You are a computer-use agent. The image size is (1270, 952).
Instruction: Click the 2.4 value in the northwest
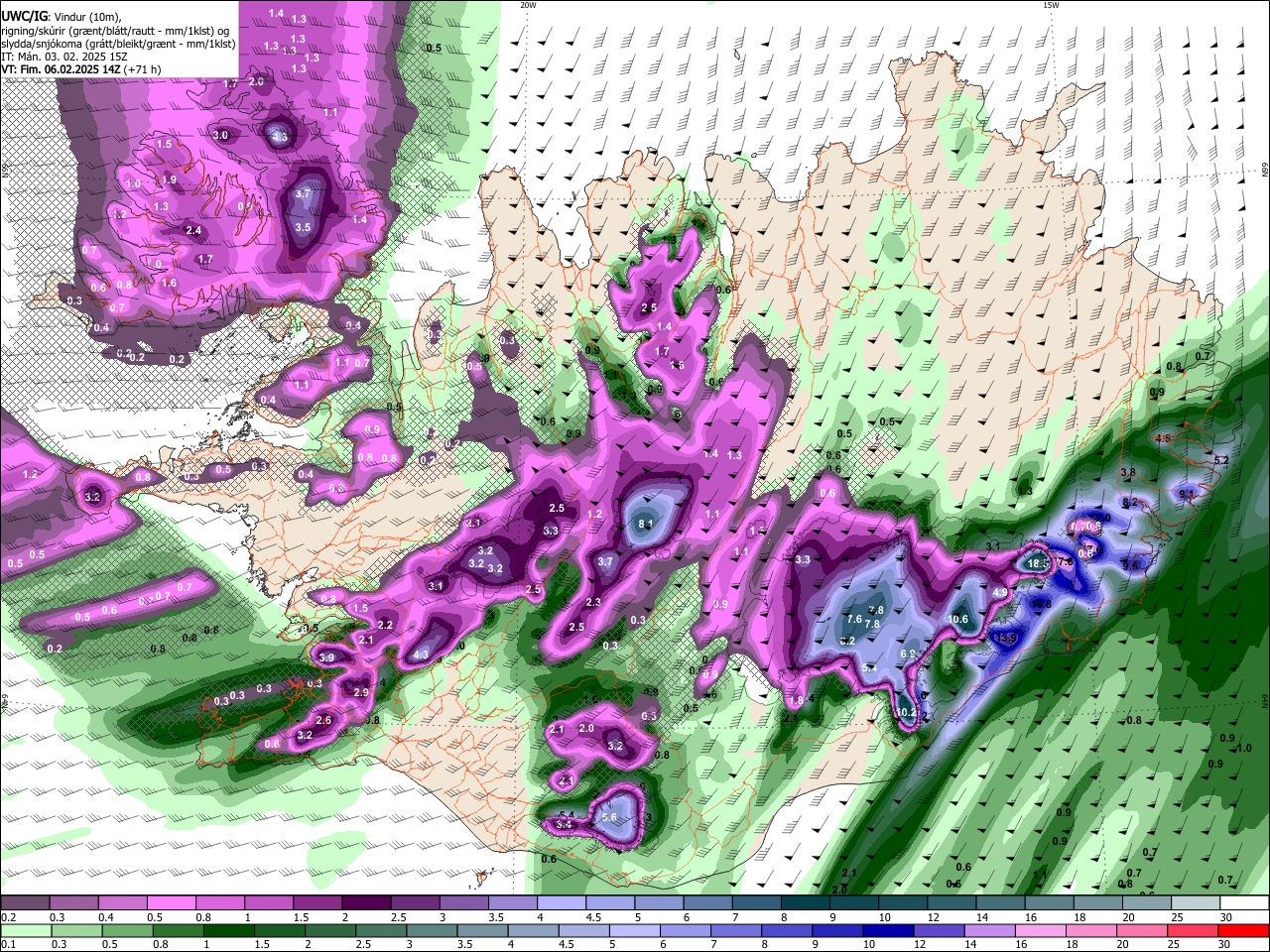point(193,231)
